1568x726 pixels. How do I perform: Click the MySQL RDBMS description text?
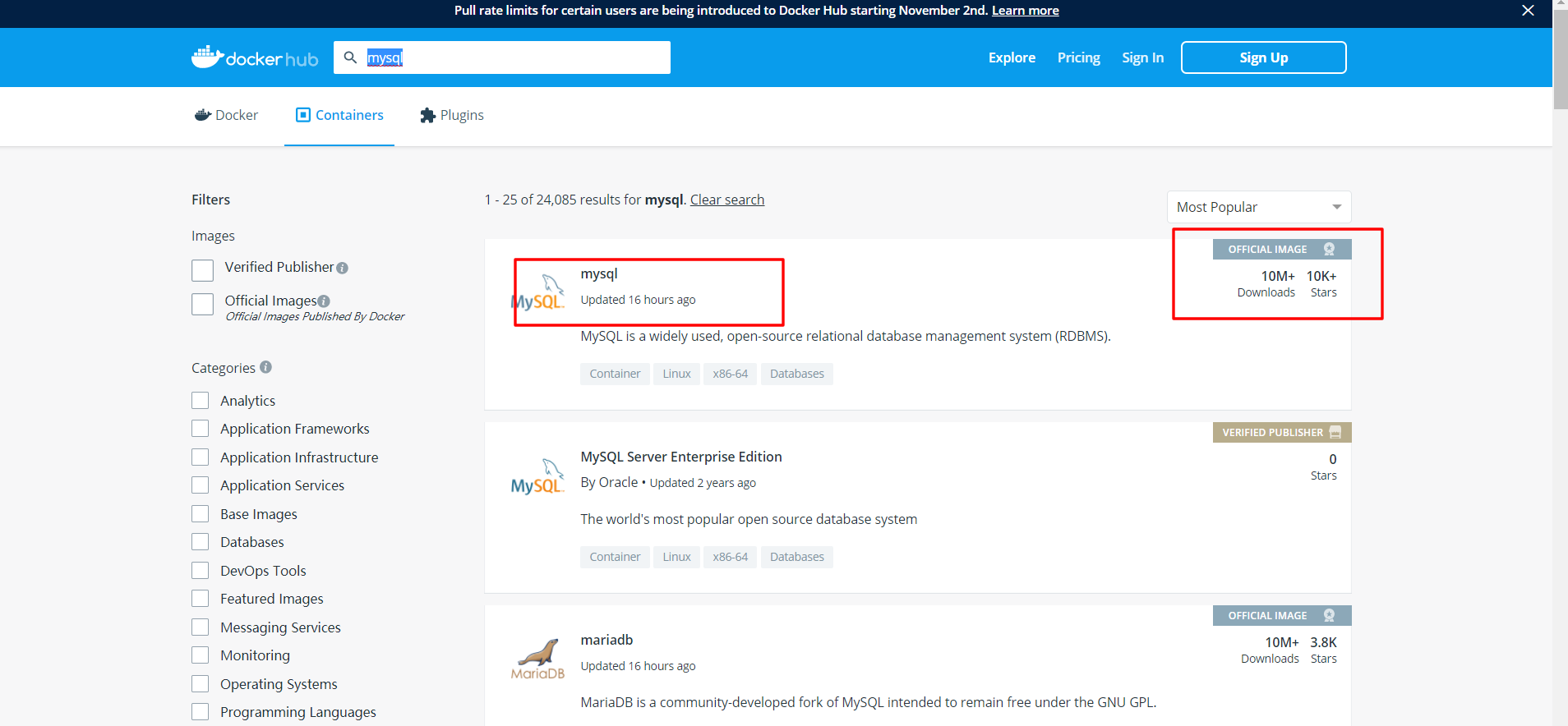pyautogui.click(x=846, y=336)
